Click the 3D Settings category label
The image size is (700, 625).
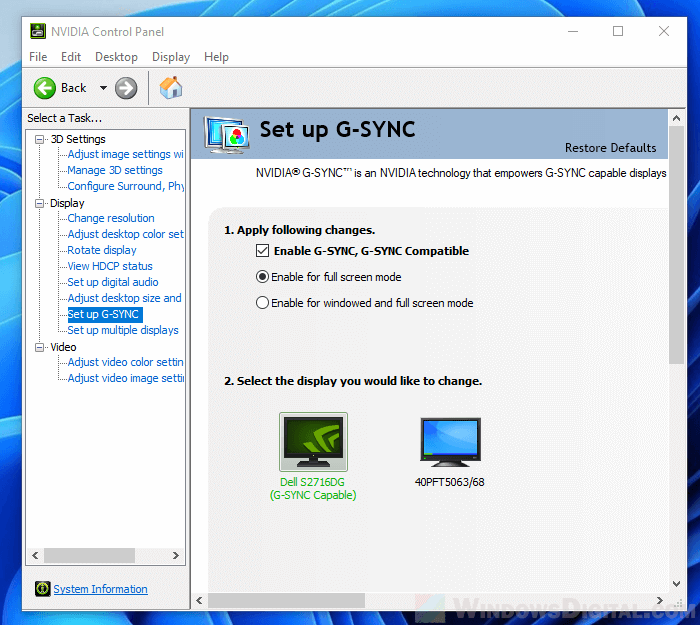[x=78, y=139]
